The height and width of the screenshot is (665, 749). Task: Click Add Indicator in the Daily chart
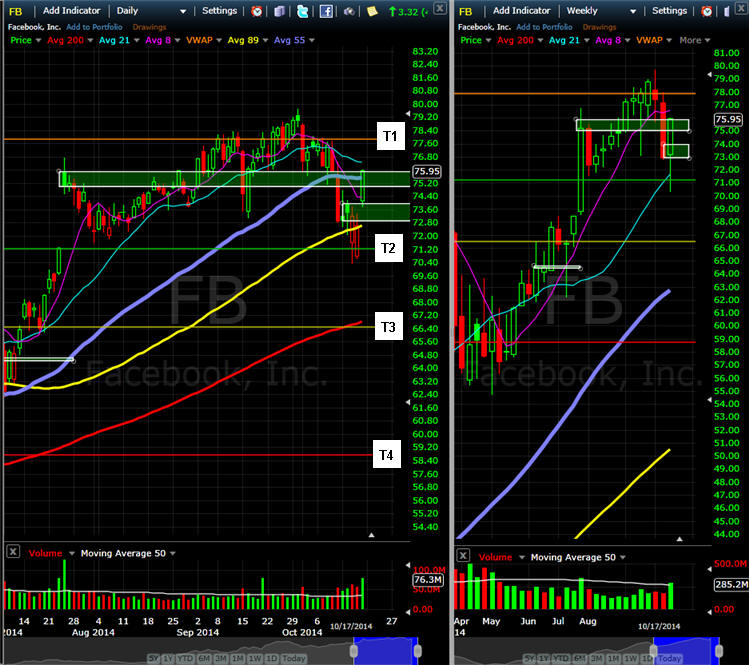72,11
